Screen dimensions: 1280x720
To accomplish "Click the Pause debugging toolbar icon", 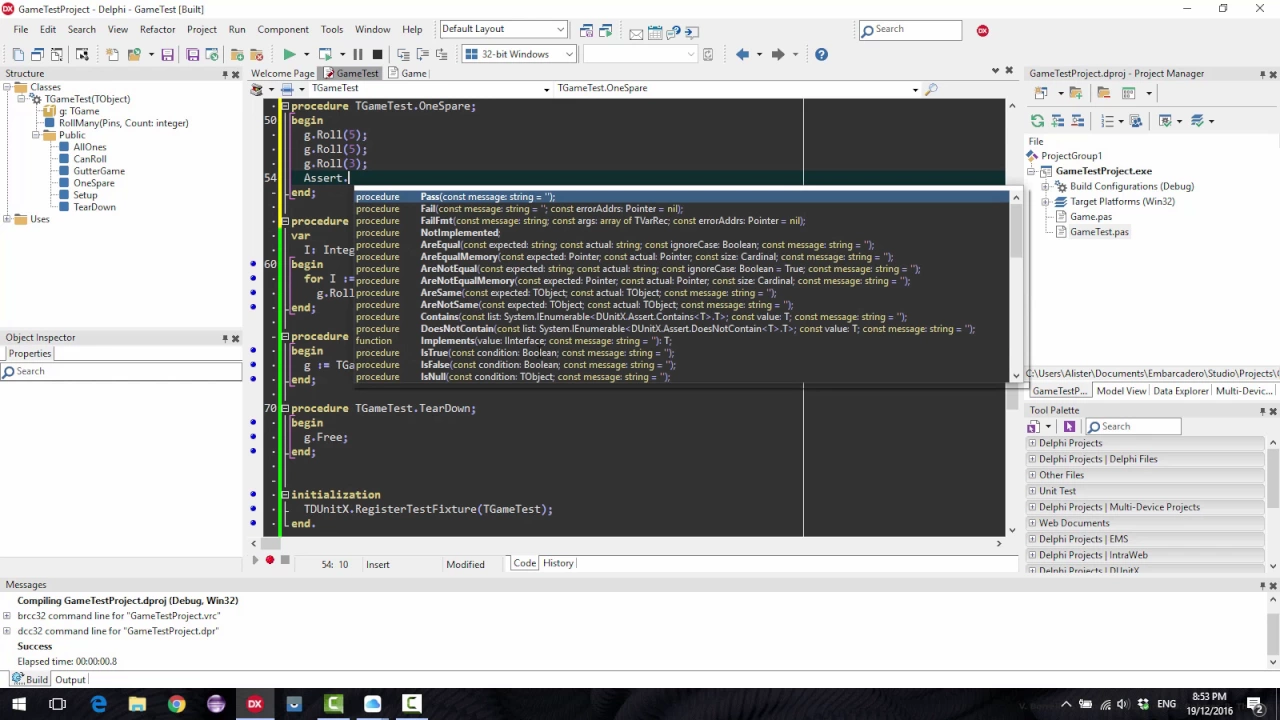I will 357,54.
